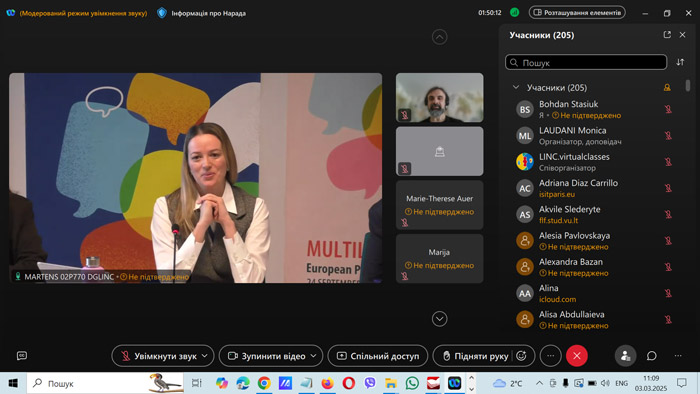
Task: Select the Marija video tile
Action: pos(440,258)
